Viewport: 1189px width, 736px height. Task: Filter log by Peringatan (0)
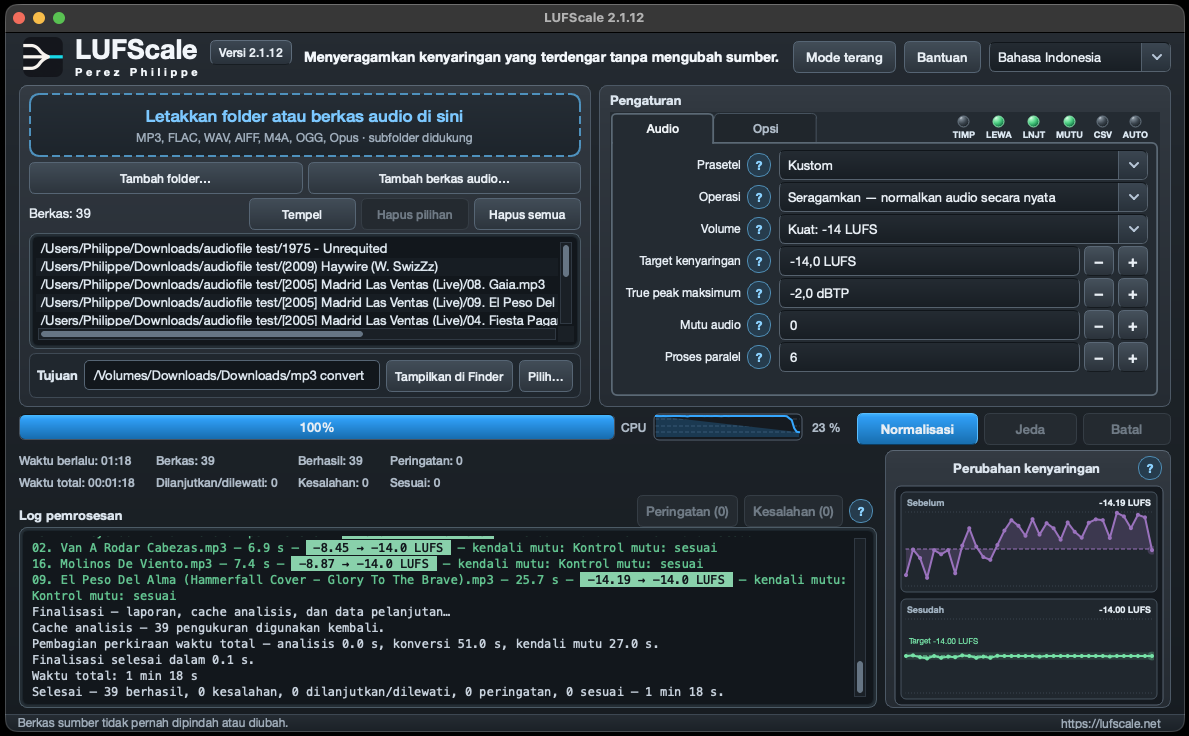click(687, 512)
